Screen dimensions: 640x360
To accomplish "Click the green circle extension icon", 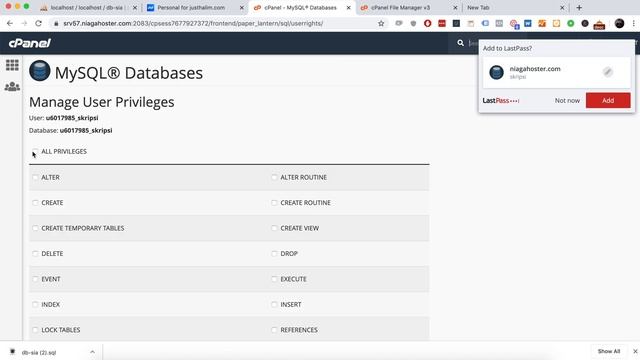I will point(571,23).
